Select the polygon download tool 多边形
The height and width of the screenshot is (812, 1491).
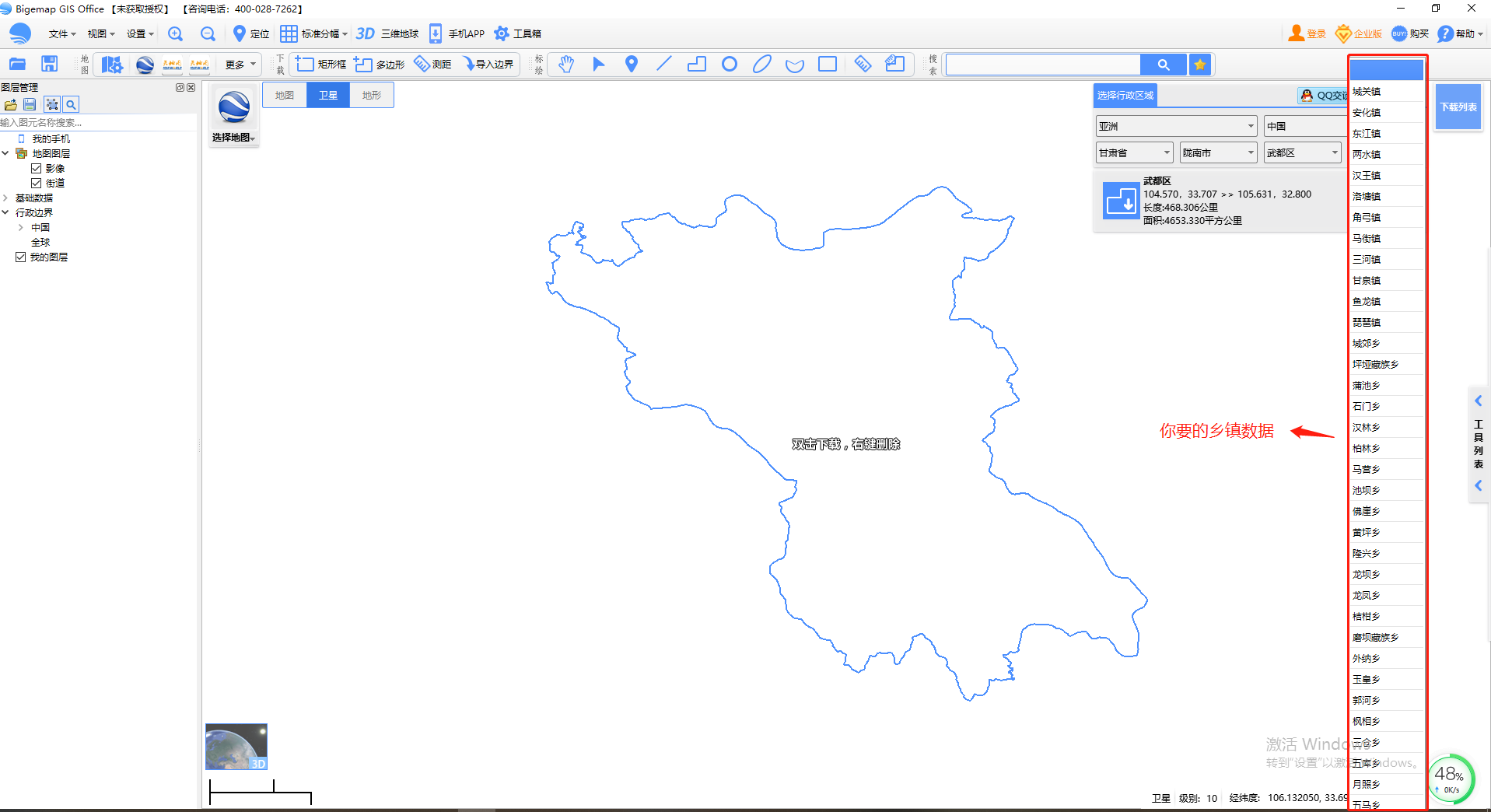(x=379, y=65)
